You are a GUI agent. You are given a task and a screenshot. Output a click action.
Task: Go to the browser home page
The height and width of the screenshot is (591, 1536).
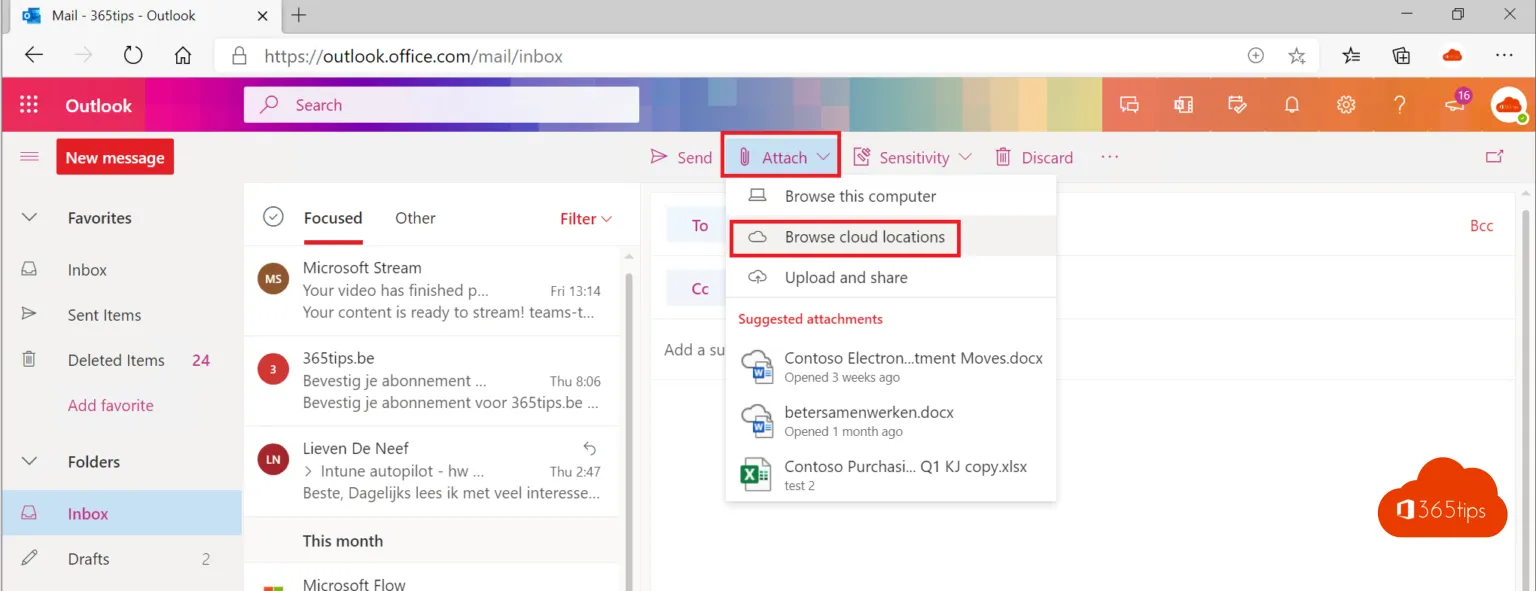click(x=183, y=56)
